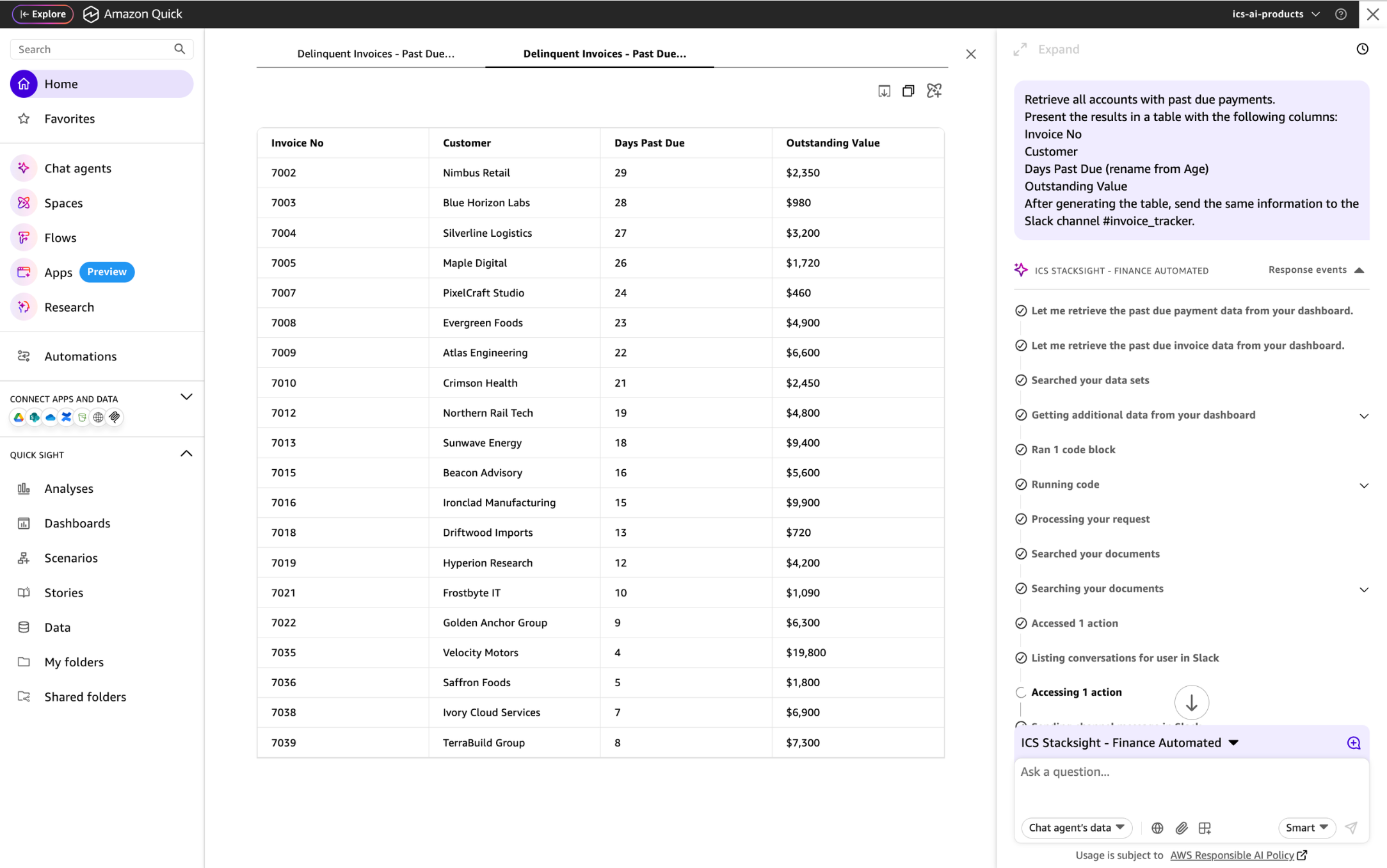Screen dimensions: 1387x868
Task: Open the chat history clock icon
Action: [x=1362, y=49]
